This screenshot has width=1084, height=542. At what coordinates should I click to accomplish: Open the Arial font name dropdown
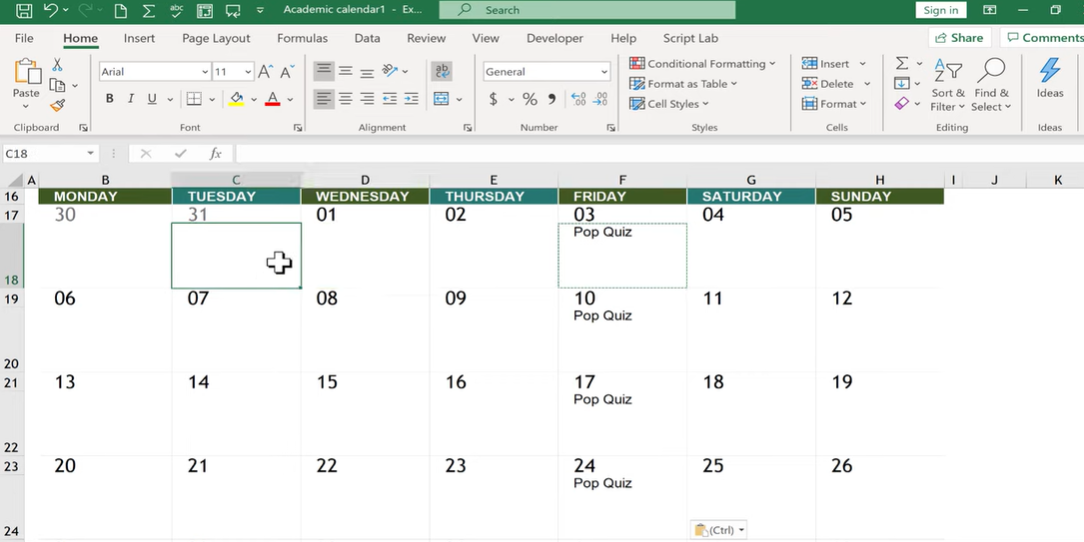[205, 72]
